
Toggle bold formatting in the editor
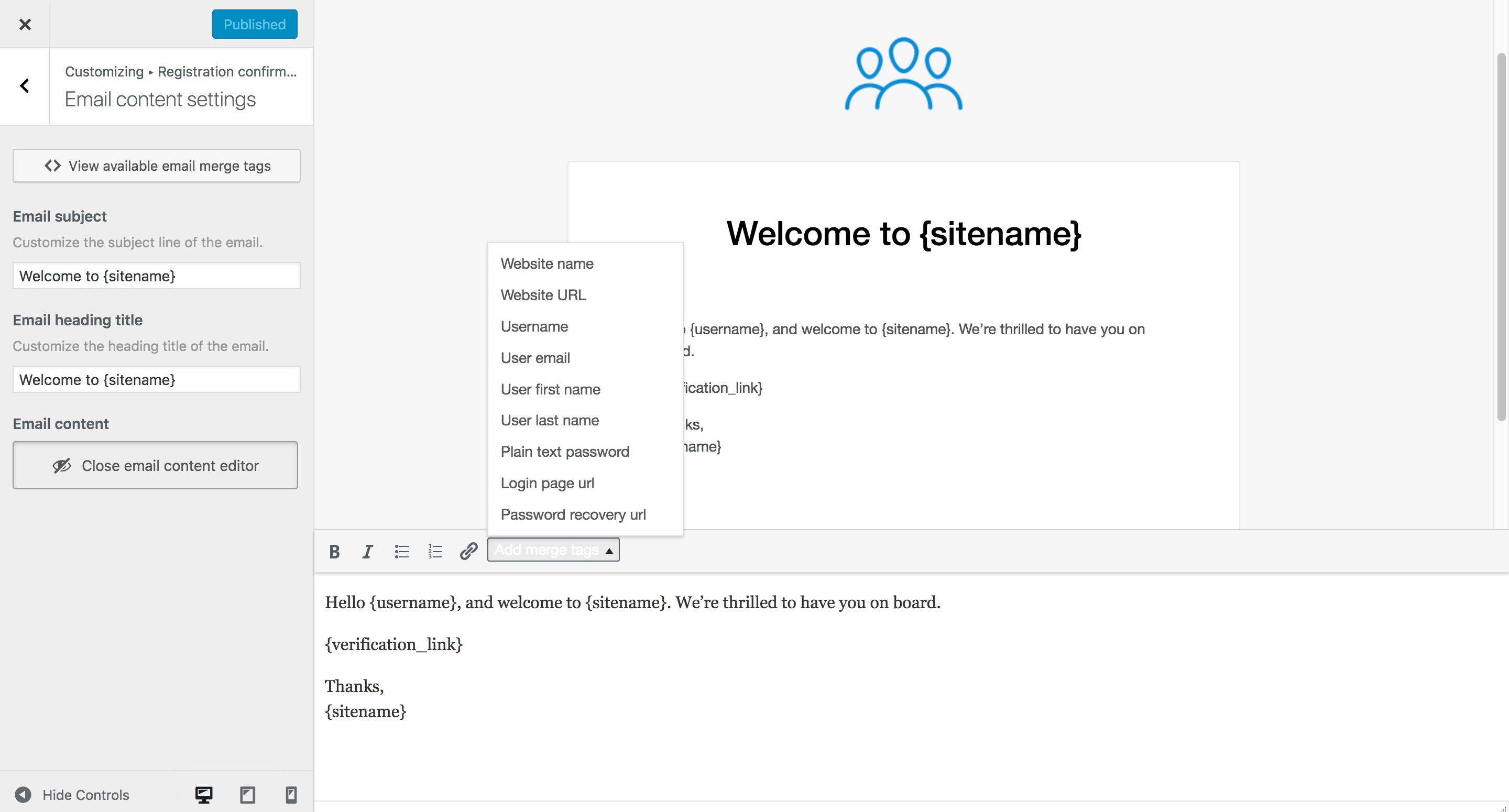(334, 551)
